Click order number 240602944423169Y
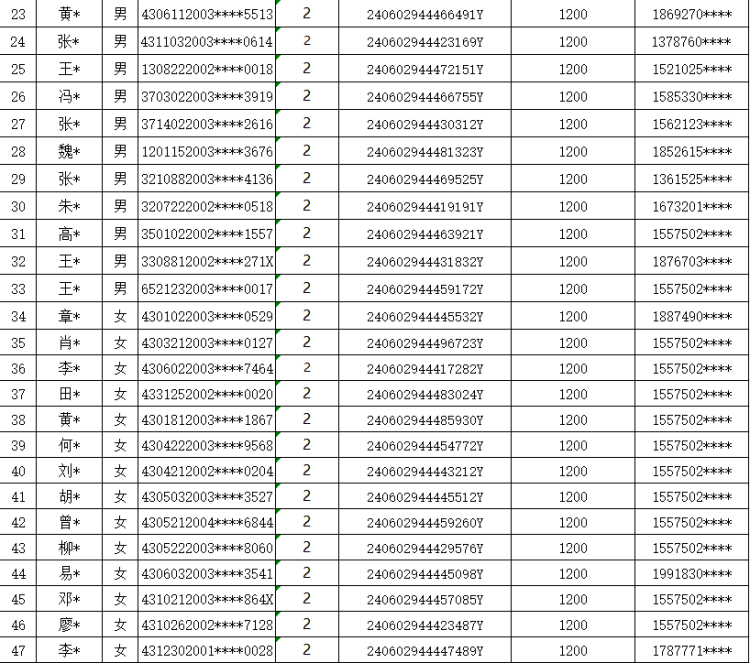Viewport: 750px width, 663px height. coord(425,42)
